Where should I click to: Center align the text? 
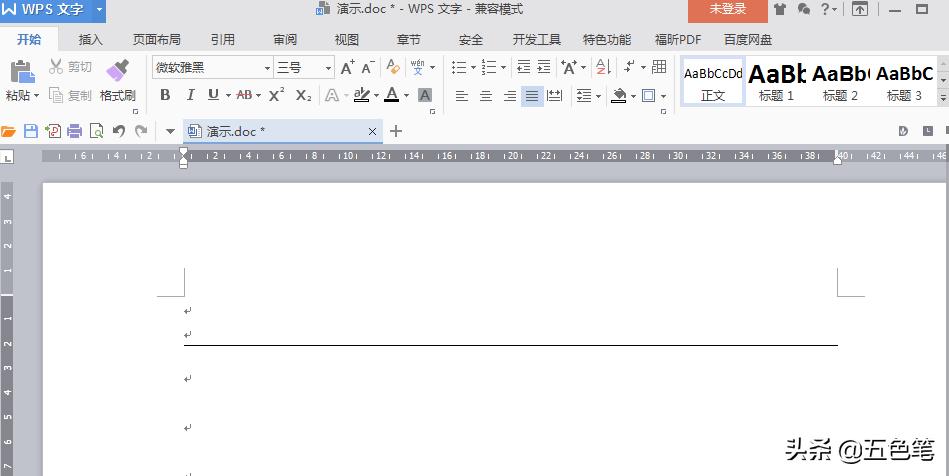[x=485, y=95]
